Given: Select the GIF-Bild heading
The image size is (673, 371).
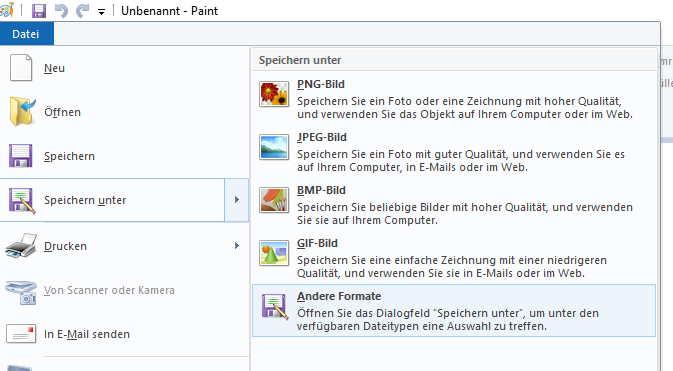Looking at the screenshot, I should click(317, 243).
